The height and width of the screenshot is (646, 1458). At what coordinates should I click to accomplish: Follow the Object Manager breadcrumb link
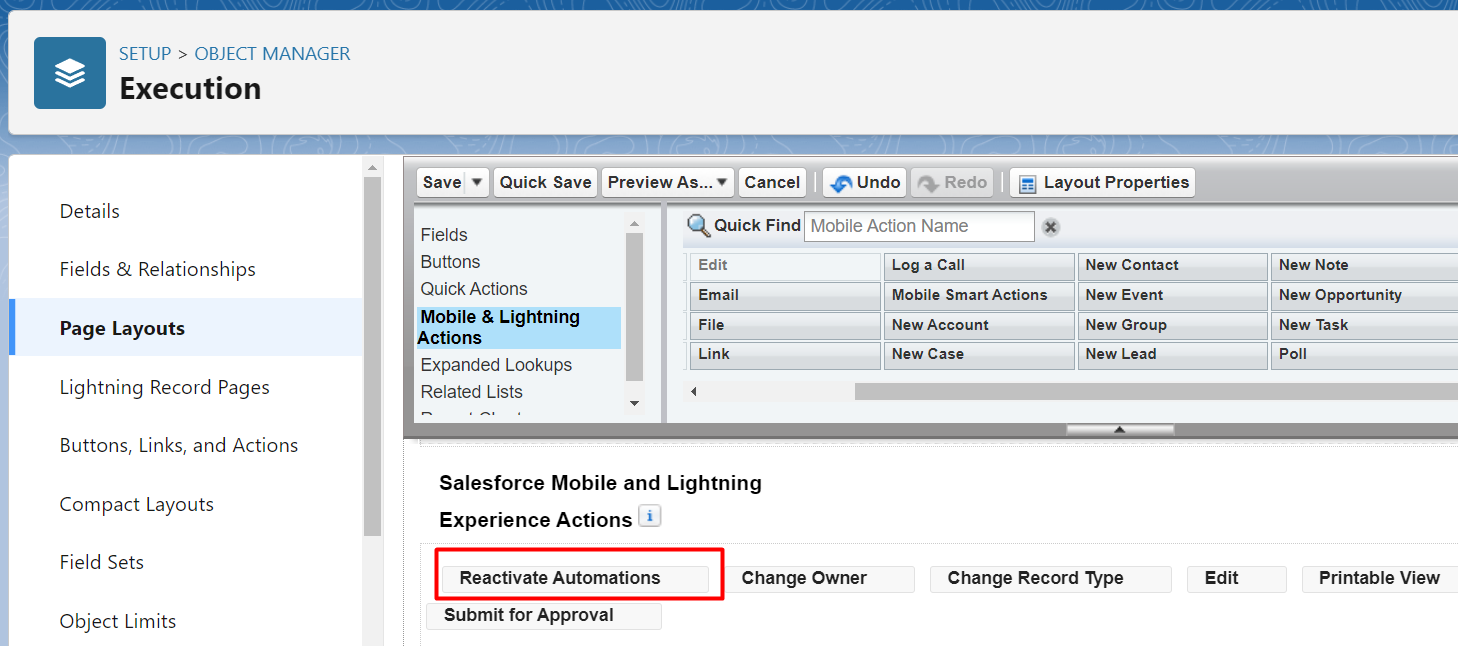(x=272, y=54)
